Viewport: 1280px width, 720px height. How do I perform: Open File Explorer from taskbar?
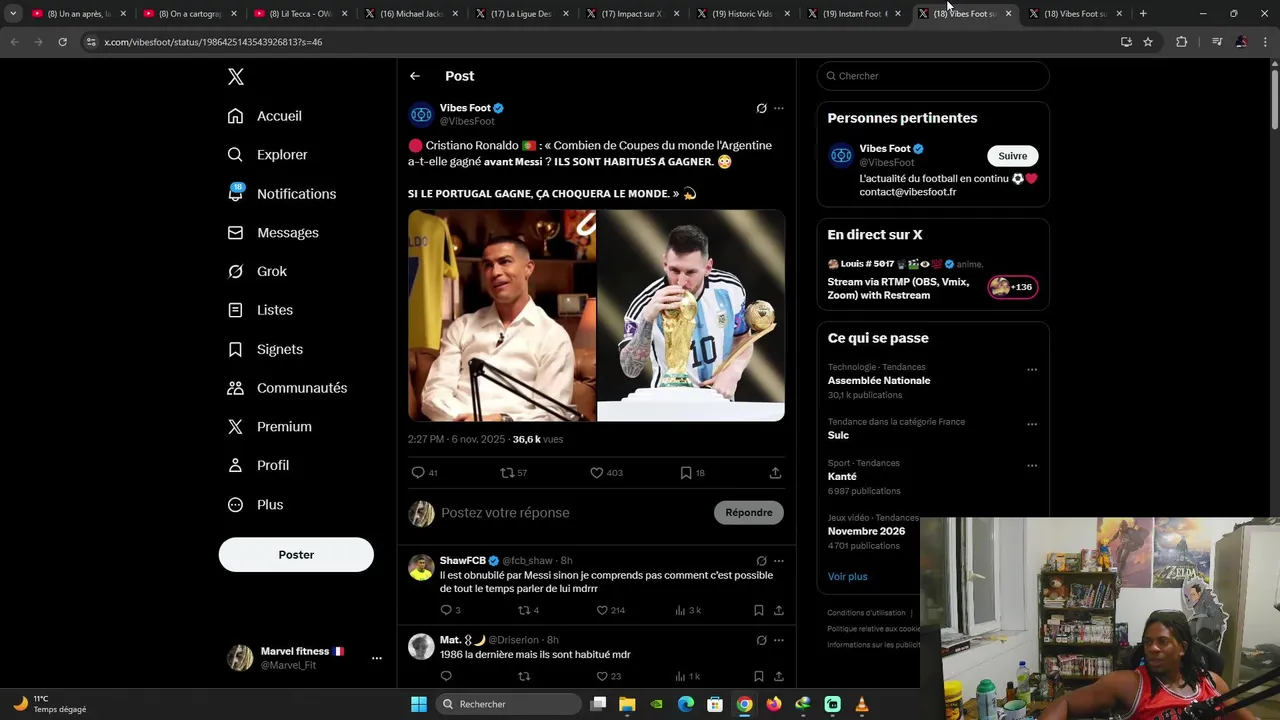point(627,704)
